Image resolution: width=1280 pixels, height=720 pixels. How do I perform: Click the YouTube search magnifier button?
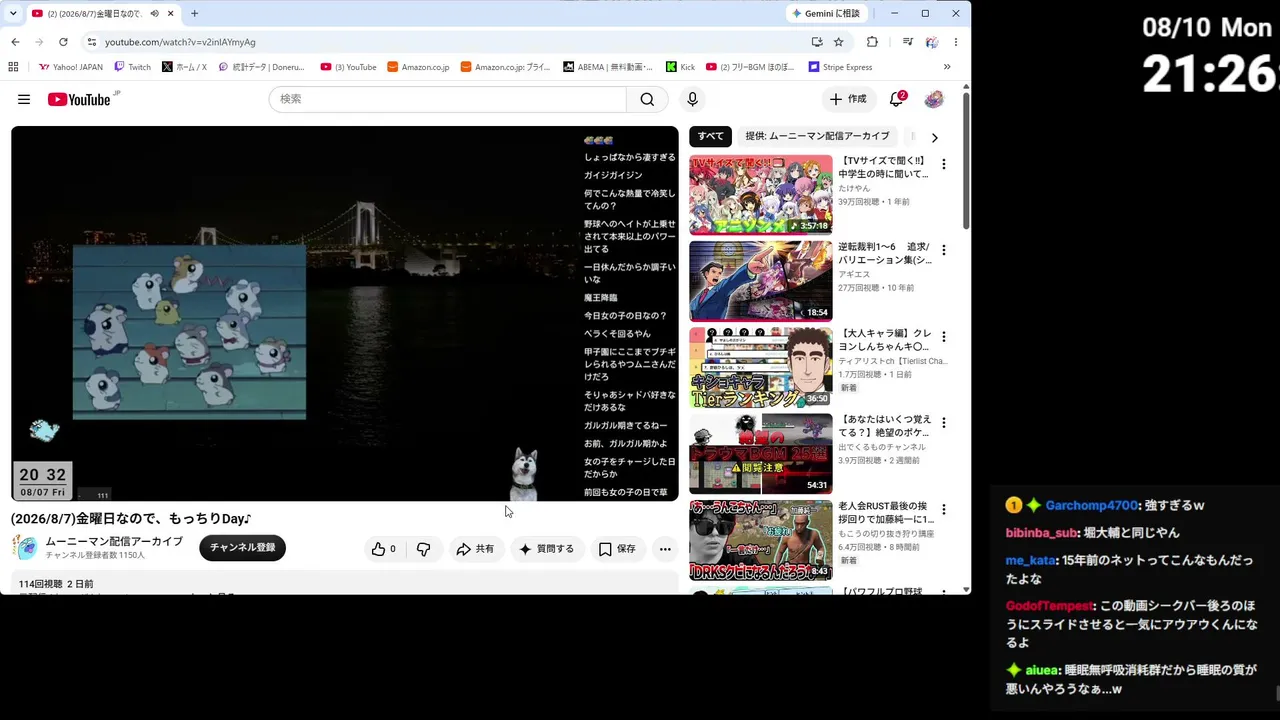[647, 99]
